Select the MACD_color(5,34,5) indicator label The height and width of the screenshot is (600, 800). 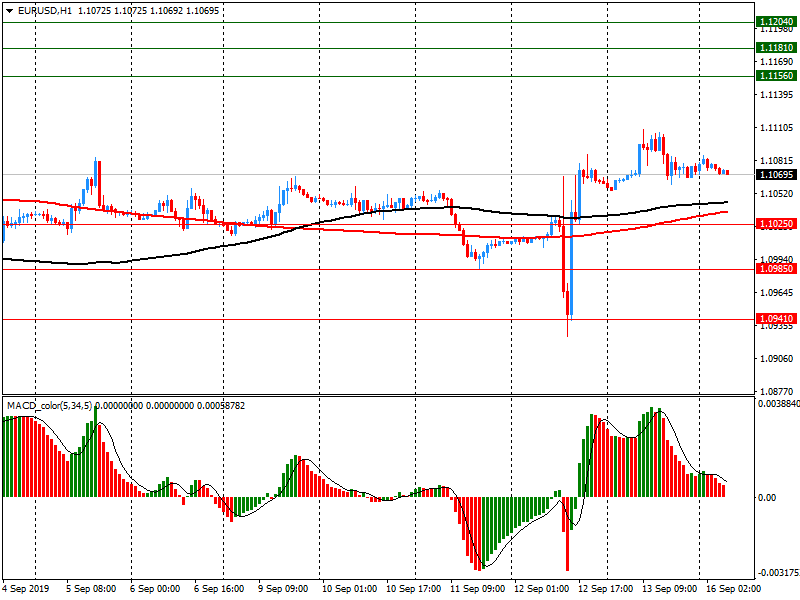(x=49, y=406)
